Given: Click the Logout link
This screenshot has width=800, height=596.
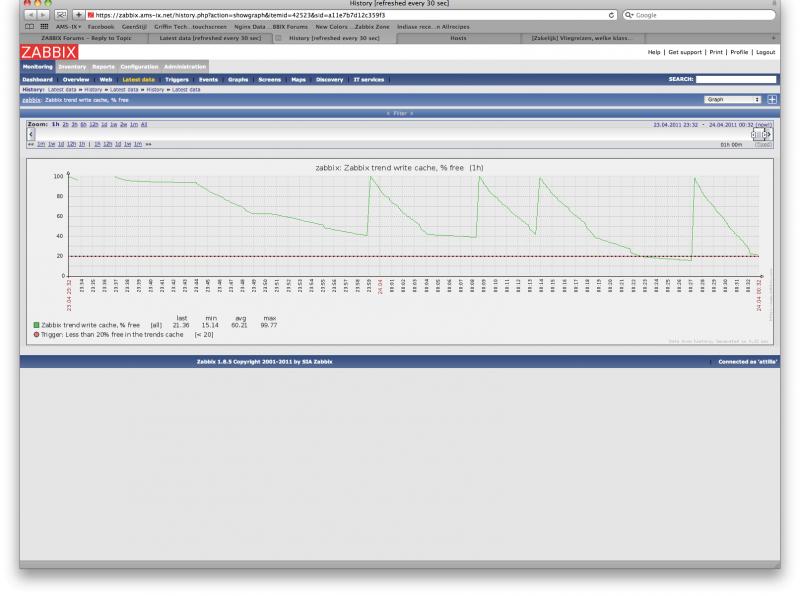Looking at the screenshot, I should coord(765,51).
